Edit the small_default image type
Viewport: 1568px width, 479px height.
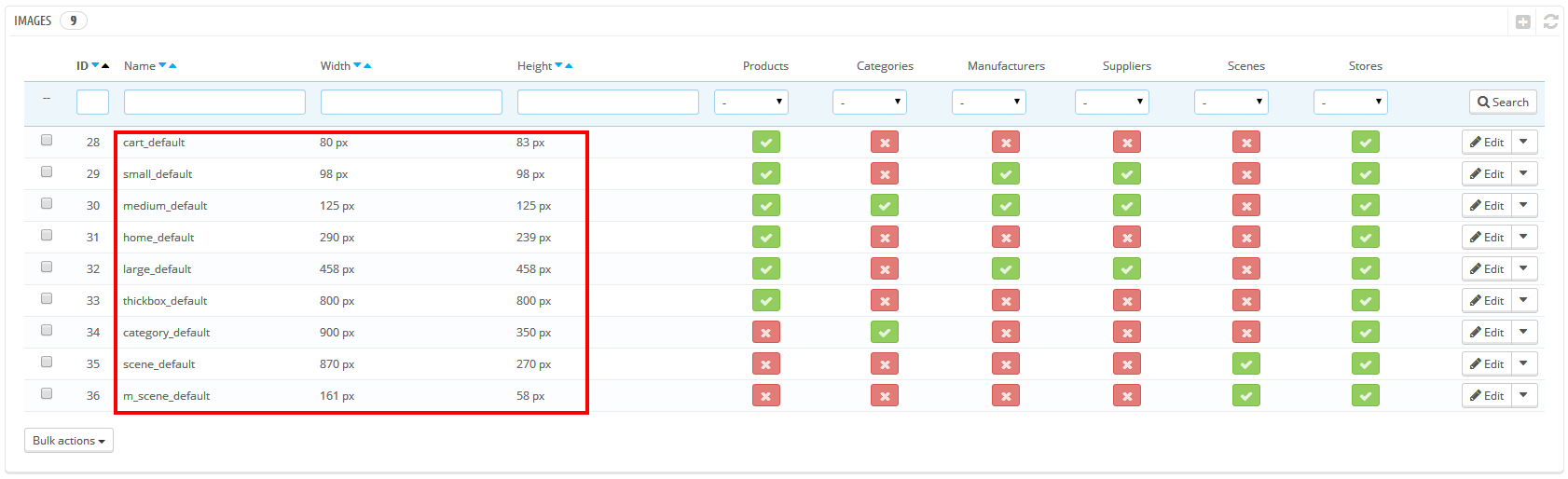point(1487,174)
